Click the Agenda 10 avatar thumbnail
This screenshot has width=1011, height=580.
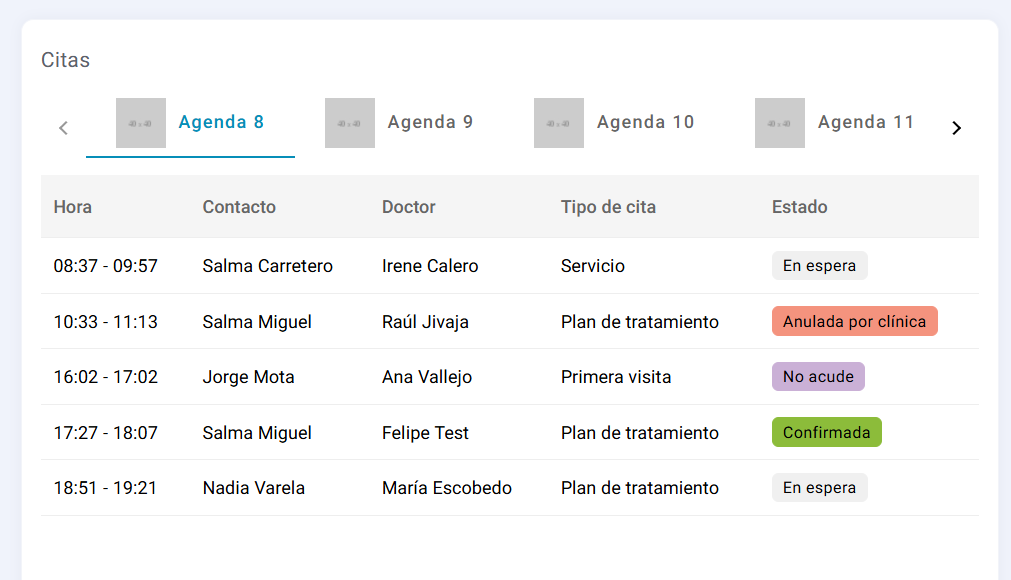pos(558,123)
